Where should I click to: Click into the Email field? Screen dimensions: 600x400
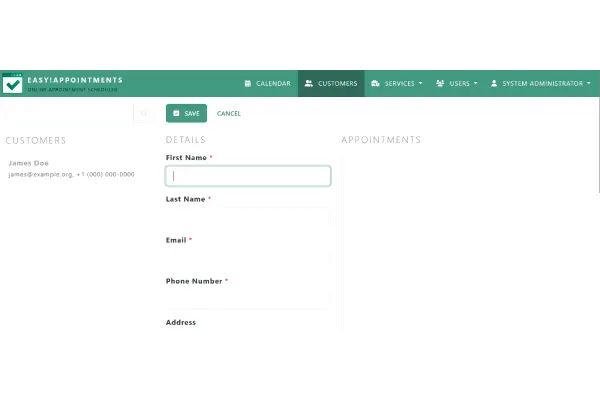[x=248, y=258]
